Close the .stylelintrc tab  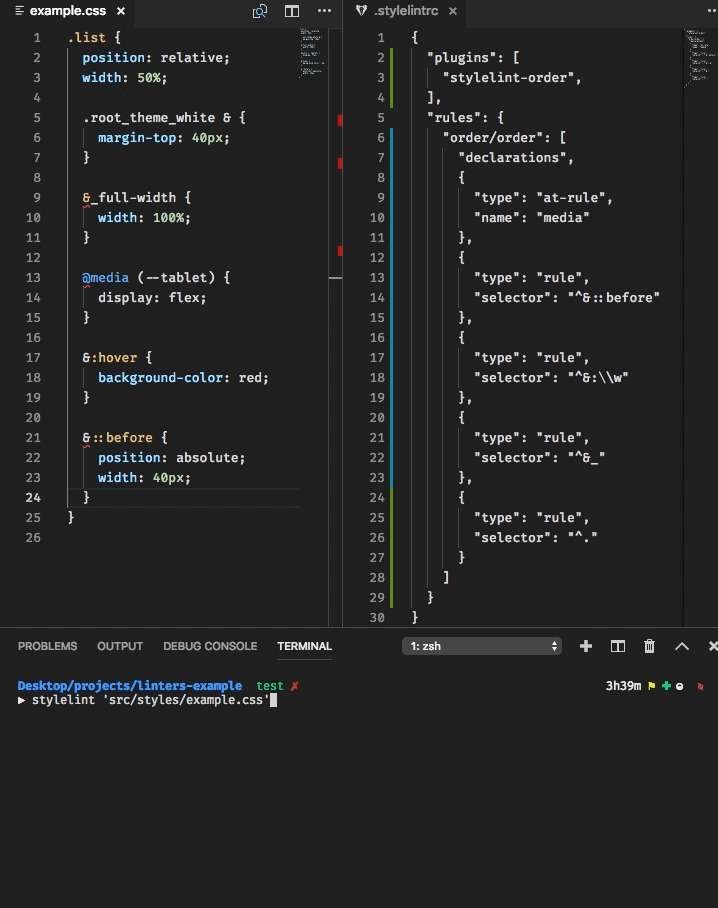pos(453,11)
